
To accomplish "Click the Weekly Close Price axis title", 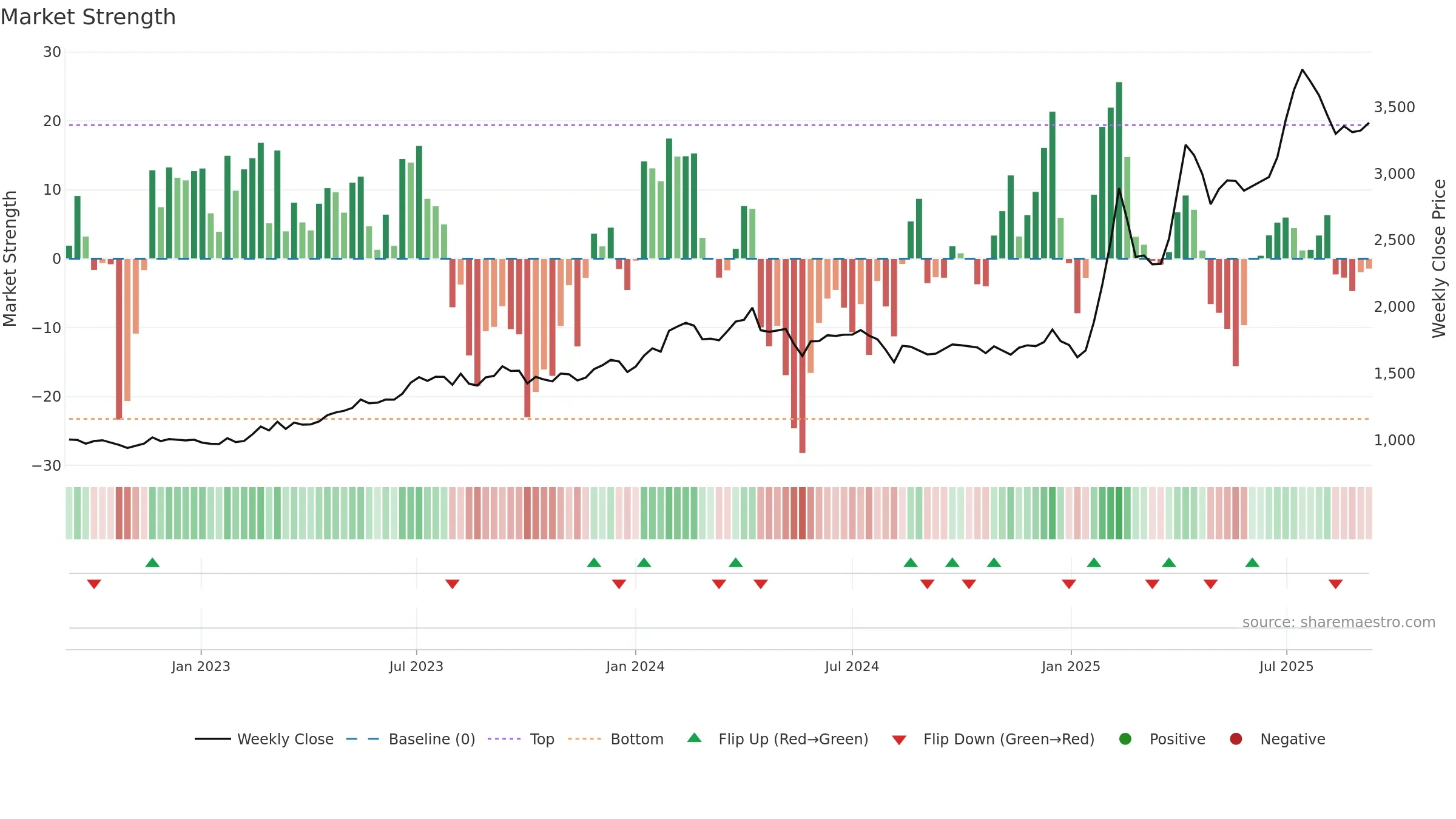I will (x=1439, y=258).
